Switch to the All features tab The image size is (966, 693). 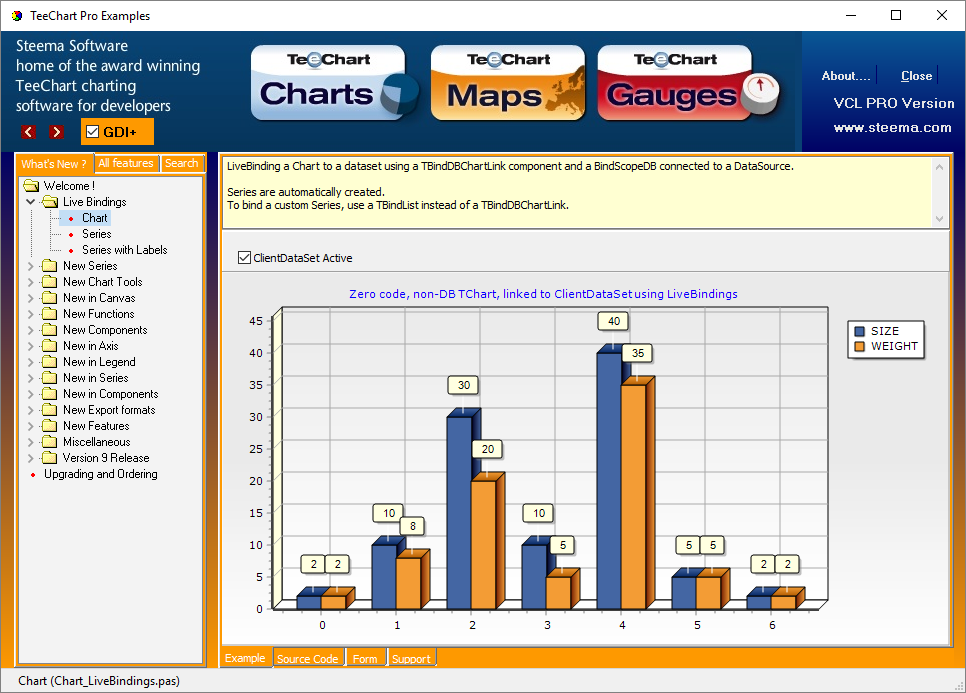tap(126, 163)
